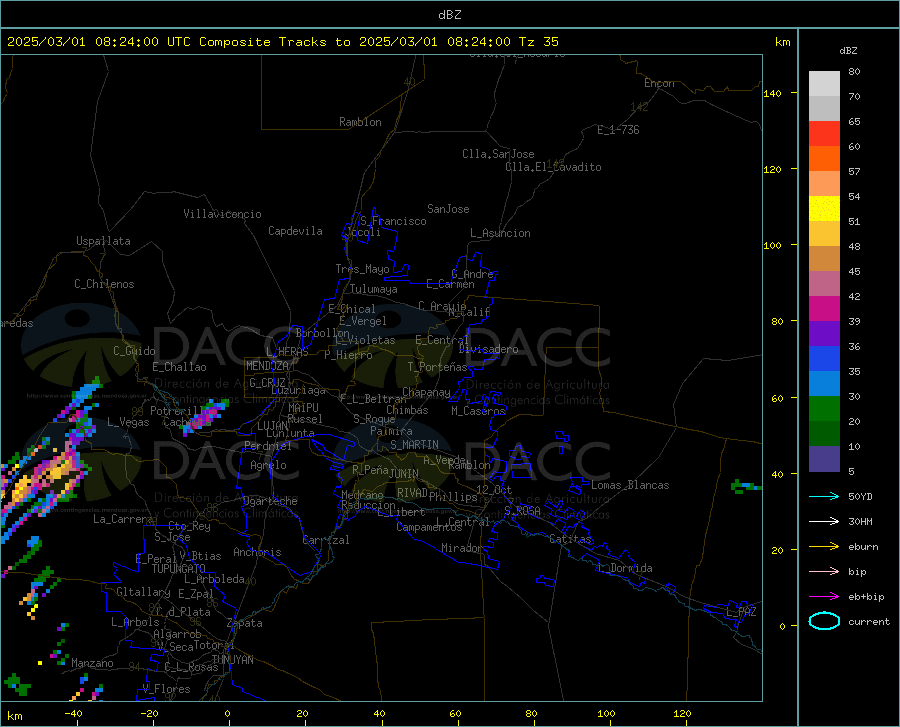Image resolution: width=900 pixels, height=727 pixels.
Task: Click the 'L_Vegas' map label
Action: coord(128,422)
